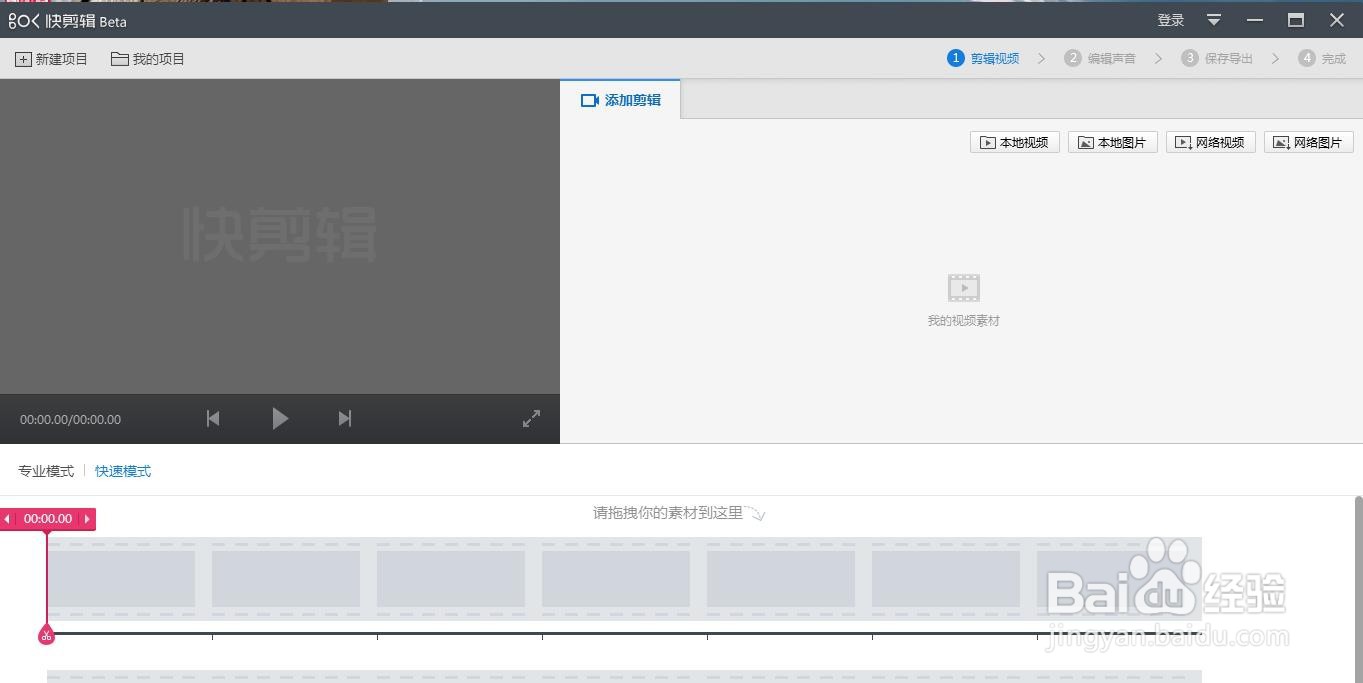
Task: Add a 网络图片 online picture
Action: point(1309,142)
